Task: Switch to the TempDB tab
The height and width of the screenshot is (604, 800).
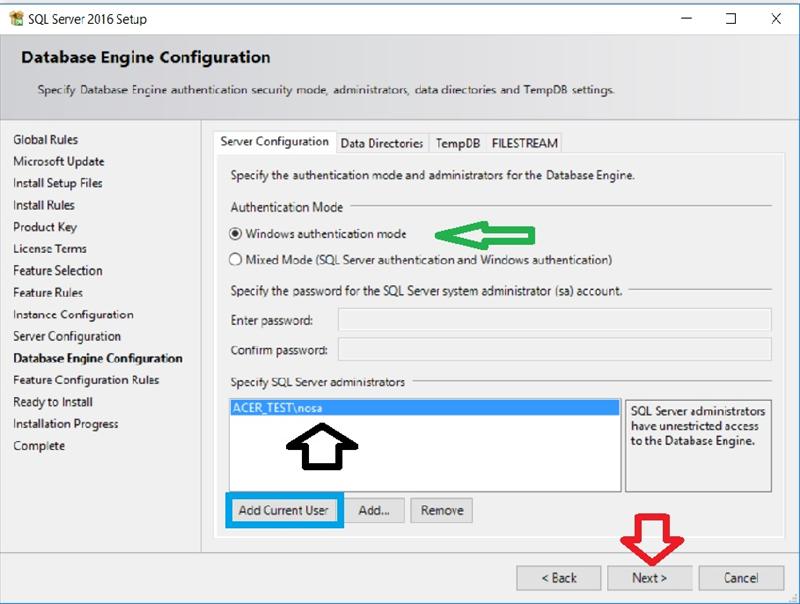Action: tap(458, 143)
